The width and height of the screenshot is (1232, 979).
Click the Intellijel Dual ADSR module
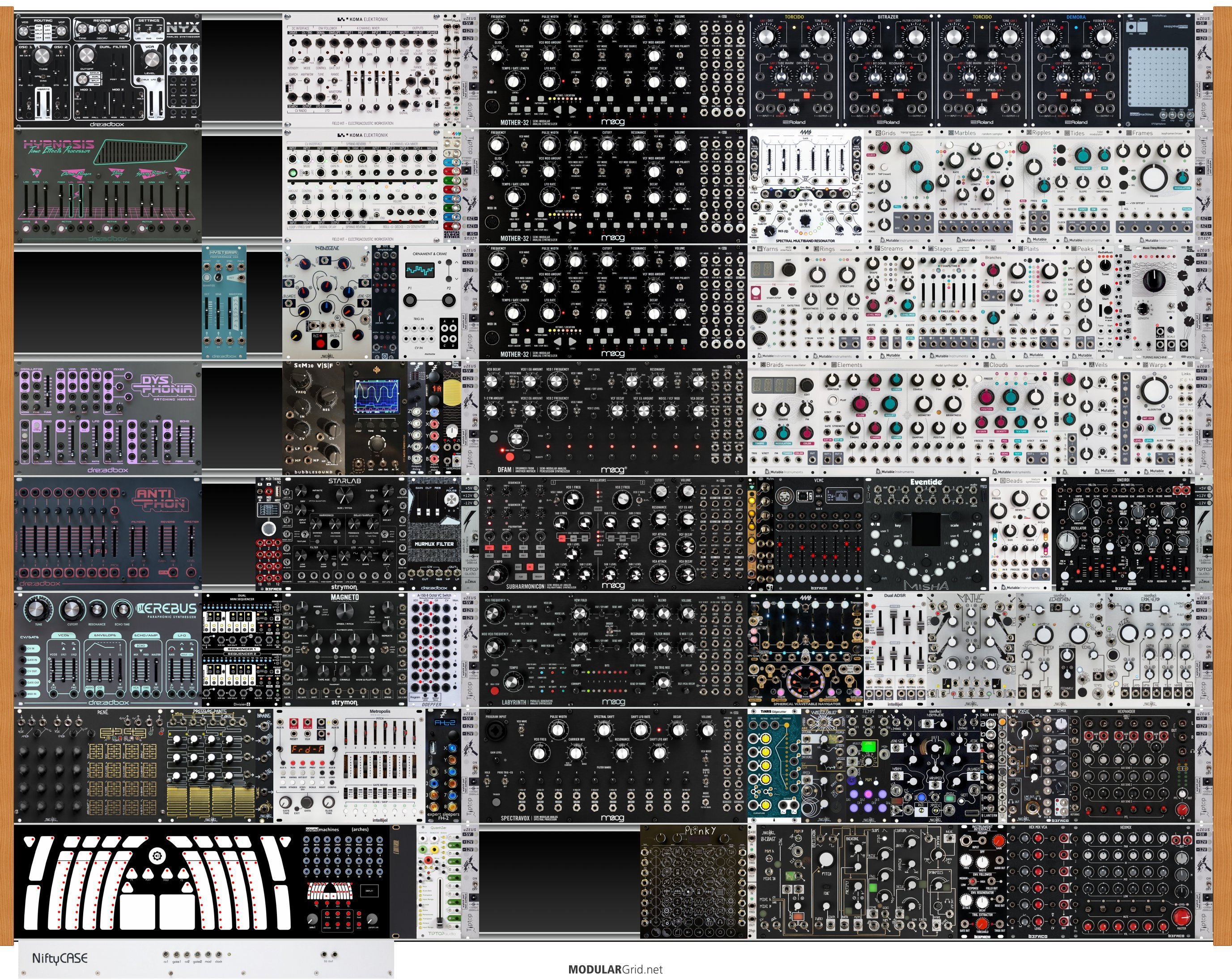[x=895, y=650]
